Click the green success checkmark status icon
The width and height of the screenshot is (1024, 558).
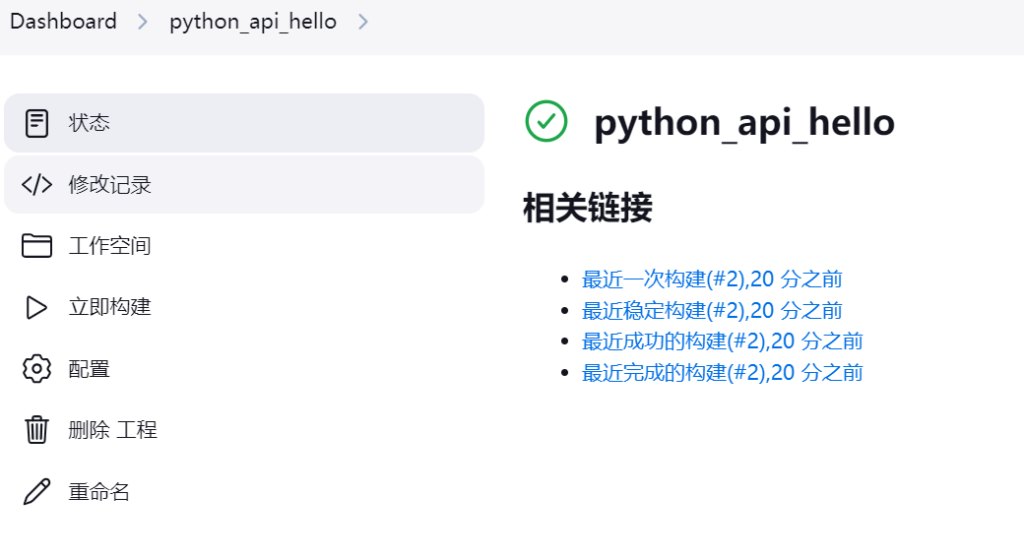[x=546, y=122]
